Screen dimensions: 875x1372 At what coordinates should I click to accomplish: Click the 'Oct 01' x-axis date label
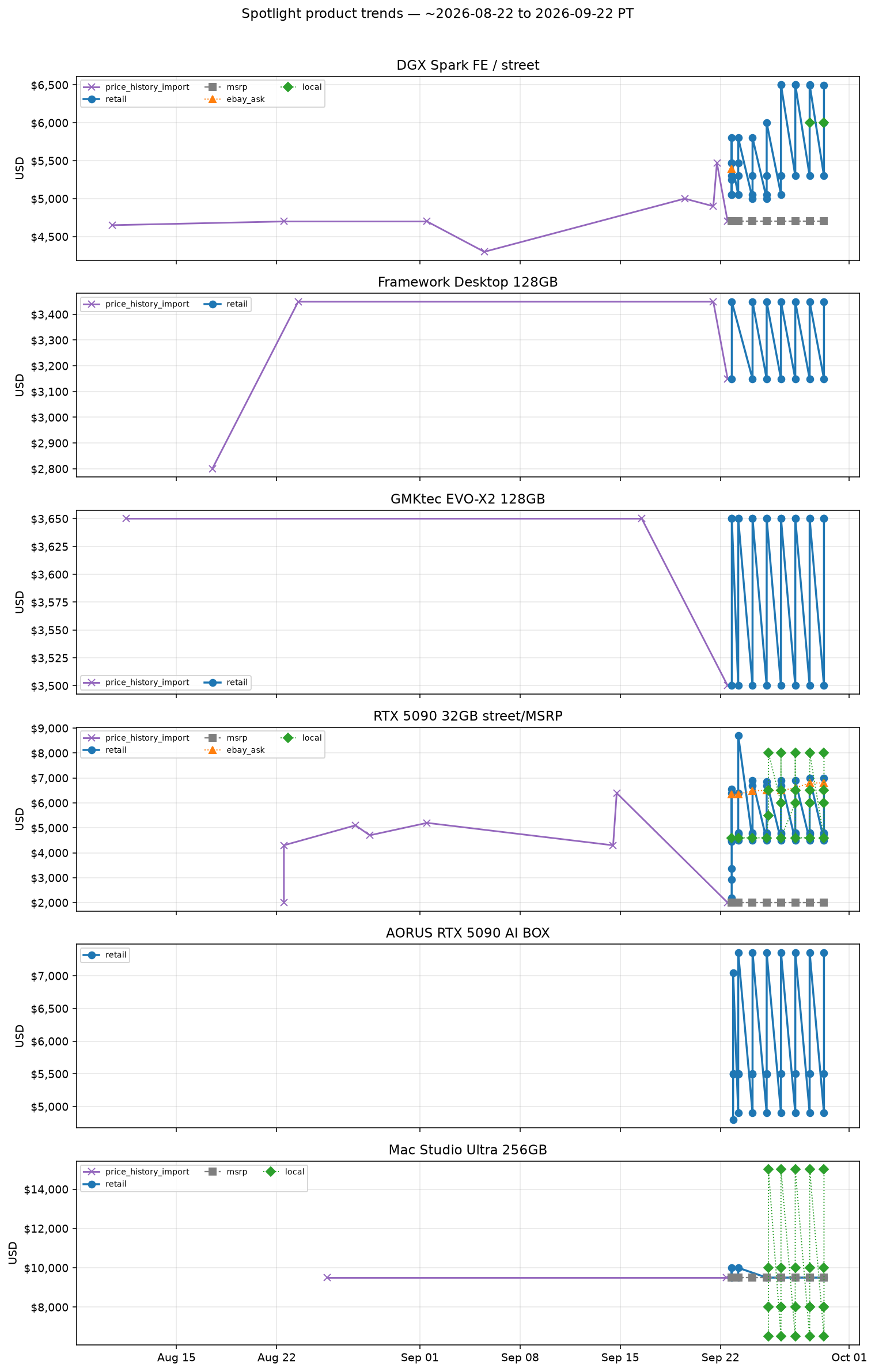point(849,1358)
